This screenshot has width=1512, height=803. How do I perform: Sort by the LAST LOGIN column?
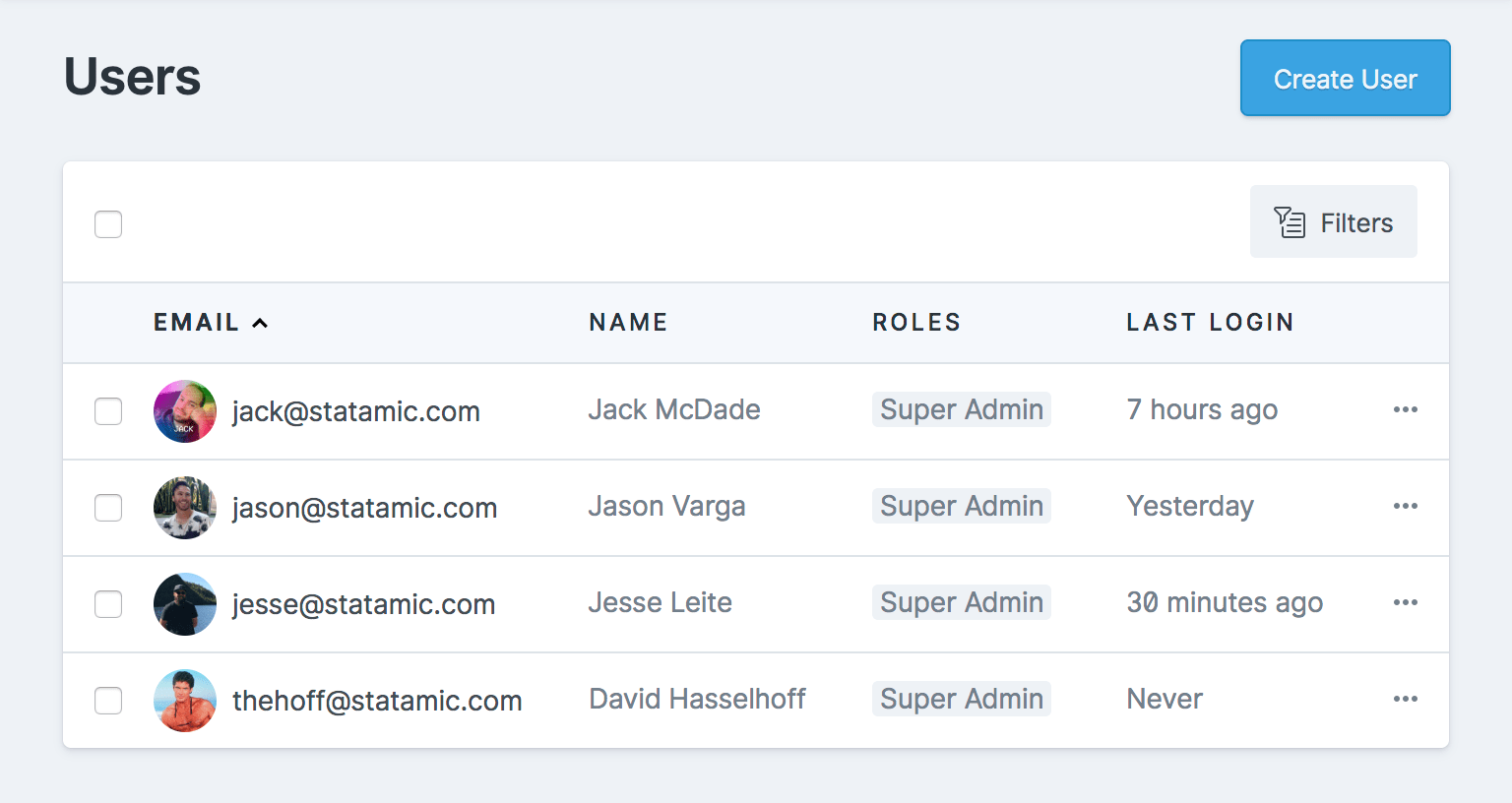coord(1210,322)
